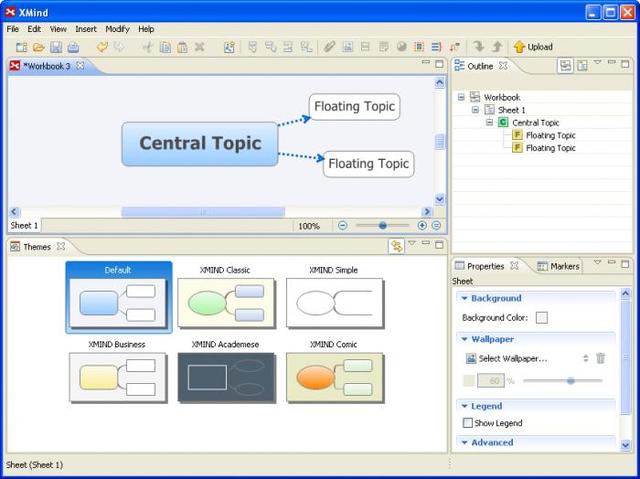Click the Redo arrow icon

click(119, 47)
